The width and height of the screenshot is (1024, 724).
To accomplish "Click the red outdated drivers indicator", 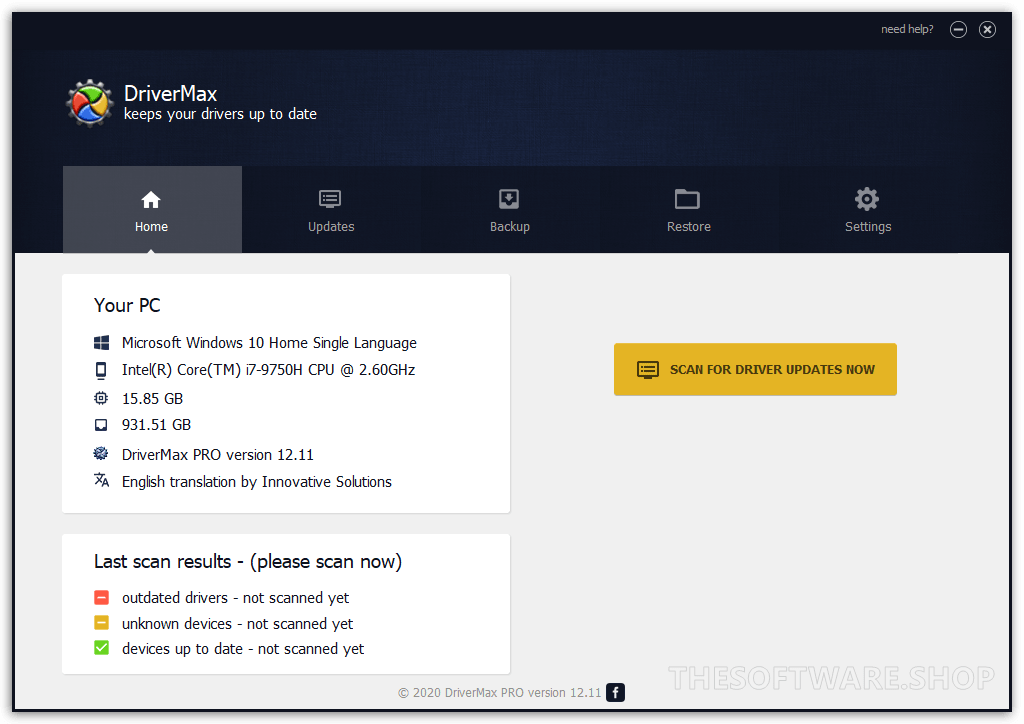I will pos(102,598).
